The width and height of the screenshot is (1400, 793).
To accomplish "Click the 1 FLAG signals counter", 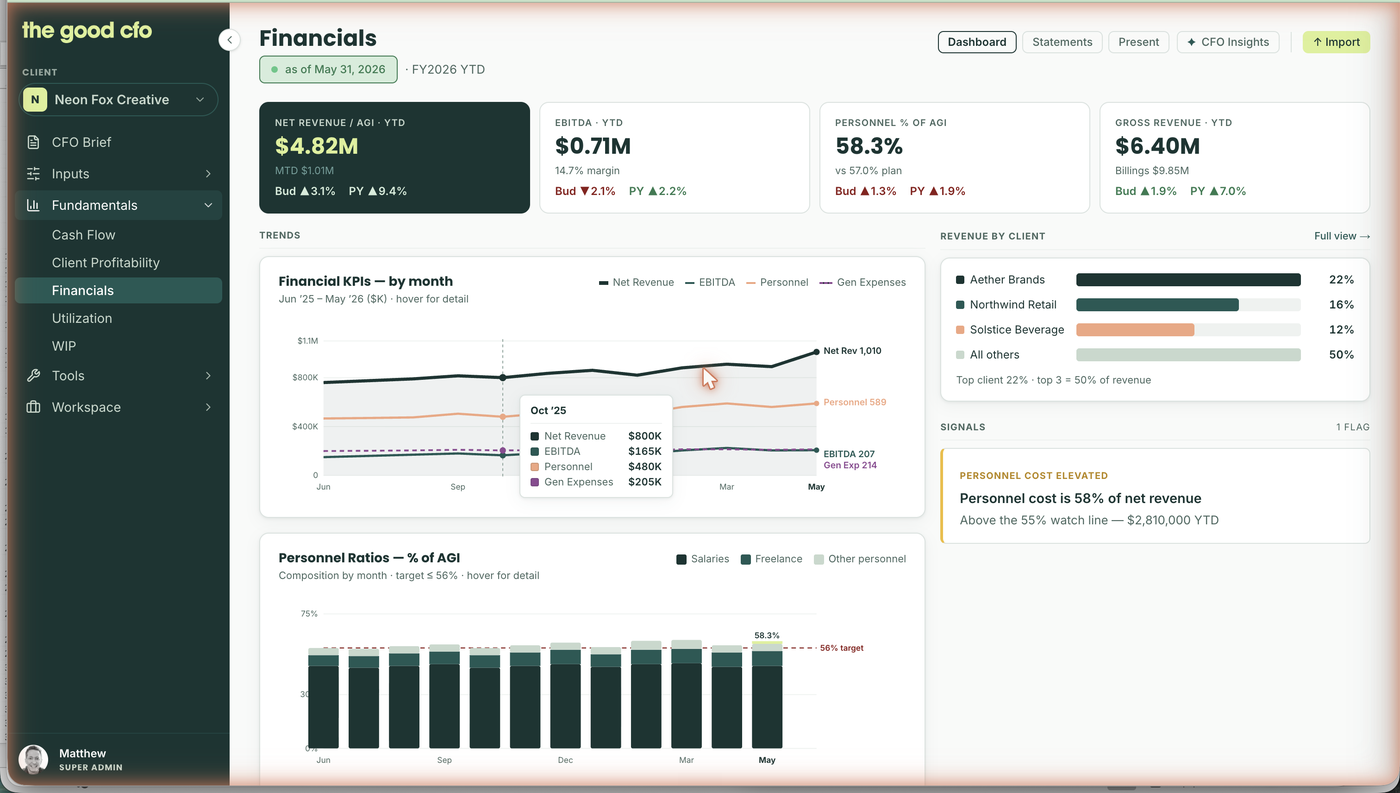I will pyautogui.click(x=1352, y=427).
